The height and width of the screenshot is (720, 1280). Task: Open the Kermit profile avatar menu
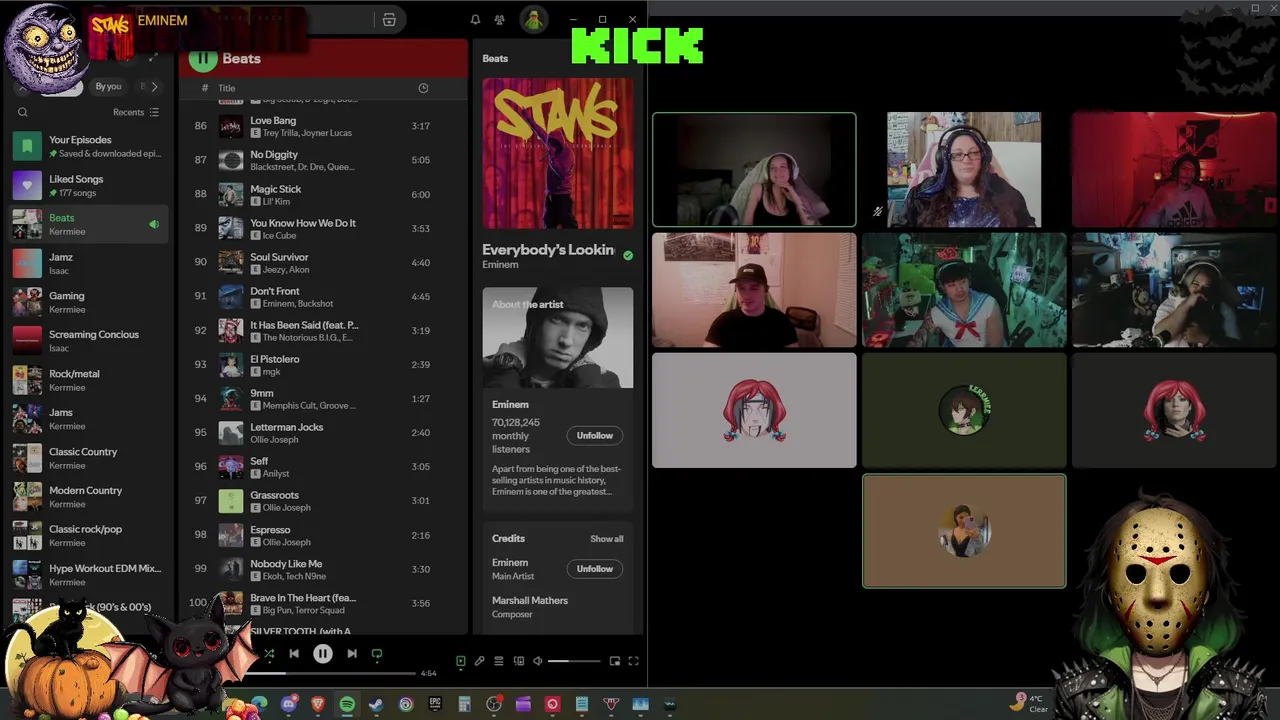[534, 20]
